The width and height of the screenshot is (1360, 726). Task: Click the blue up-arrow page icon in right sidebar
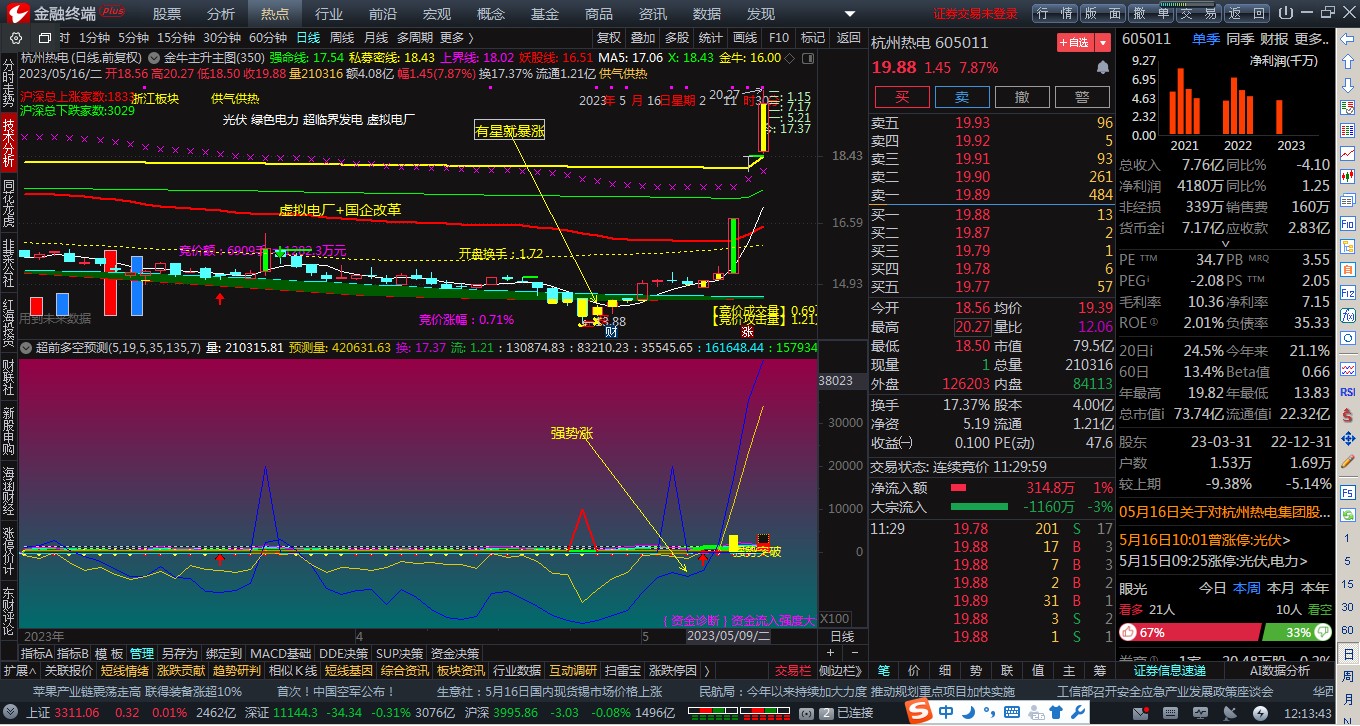tap(1348, 64)
